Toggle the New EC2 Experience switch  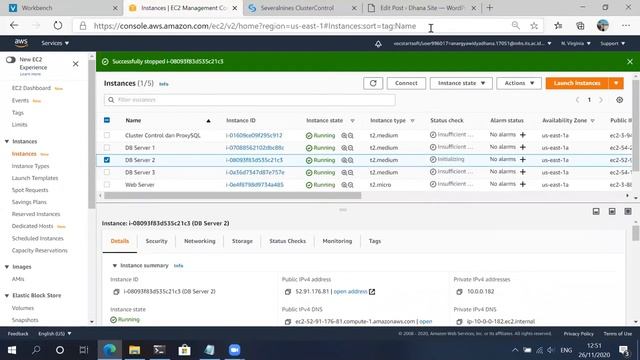pos(11,60)
